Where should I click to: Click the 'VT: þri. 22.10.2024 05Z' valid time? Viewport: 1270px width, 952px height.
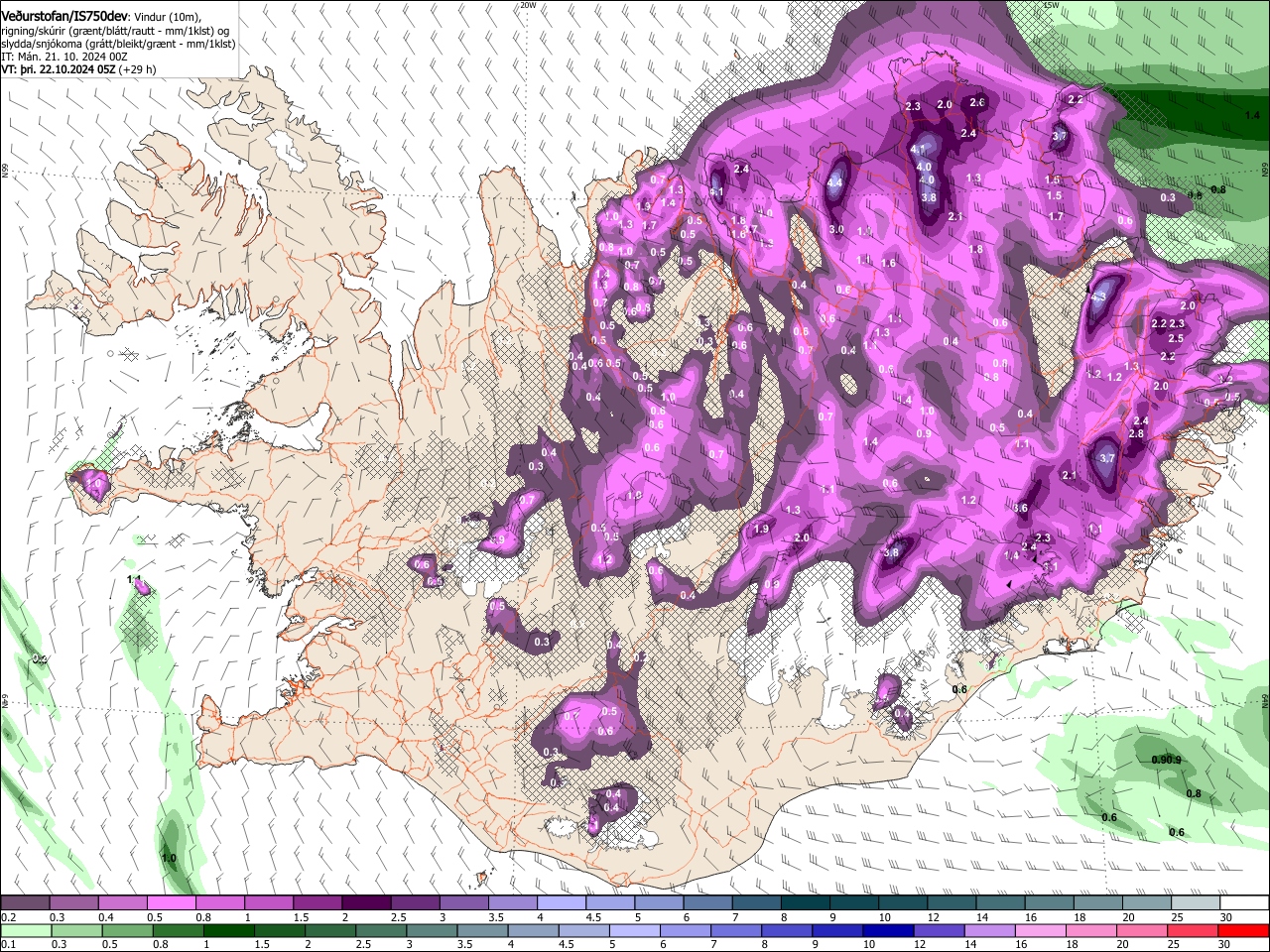click(59, 69)
